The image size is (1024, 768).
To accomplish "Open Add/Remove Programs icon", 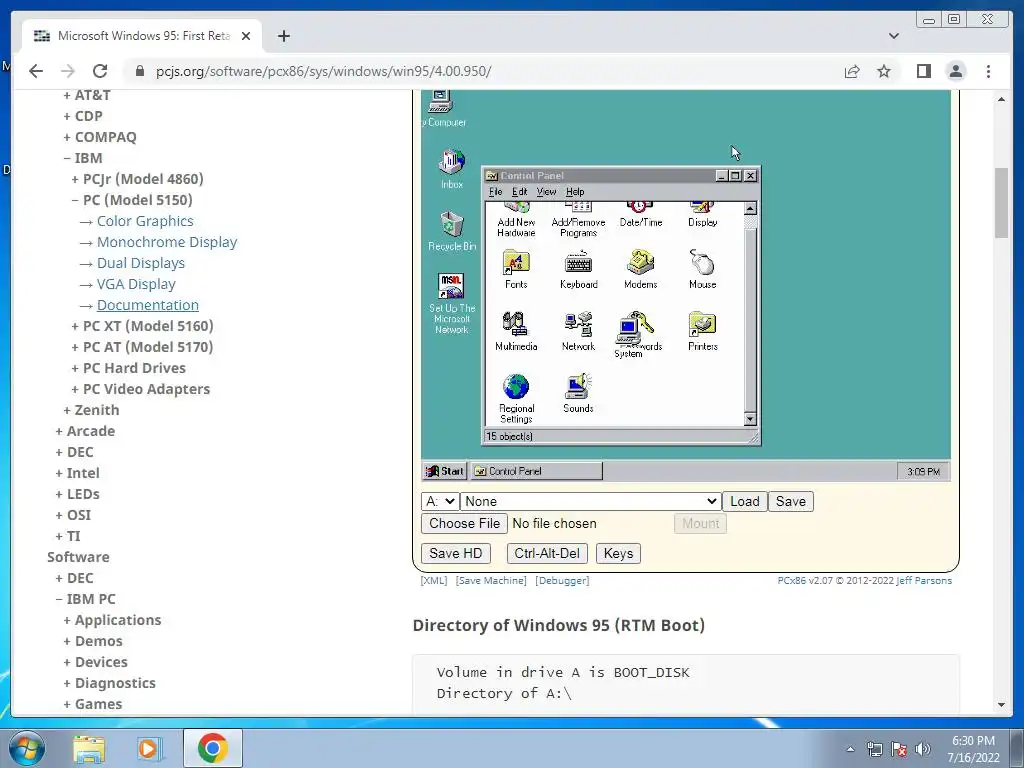I will 578,219.
